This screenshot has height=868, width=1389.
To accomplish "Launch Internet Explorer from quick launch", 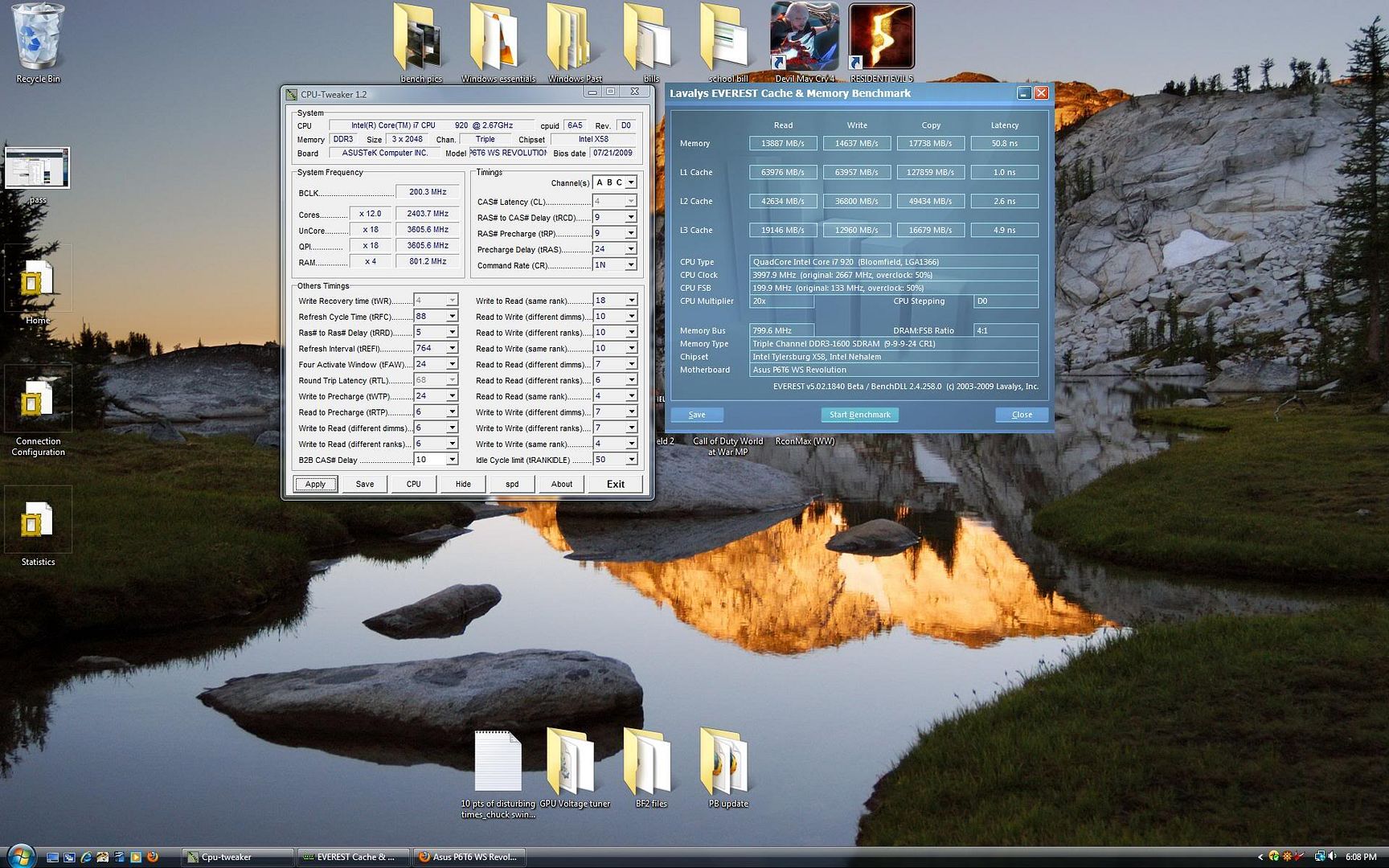I will (86, 858).
